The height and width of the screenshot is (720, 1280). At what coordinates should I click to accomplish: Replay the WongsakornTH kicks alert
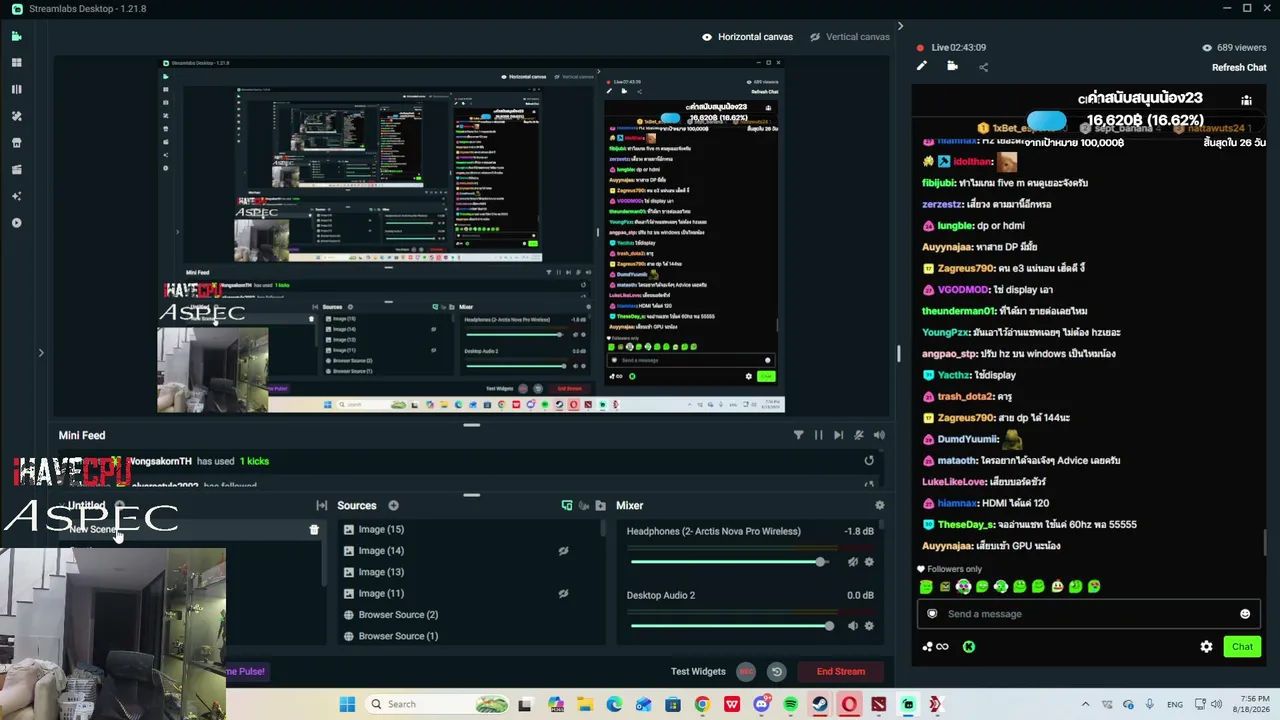tap(869, 461)
